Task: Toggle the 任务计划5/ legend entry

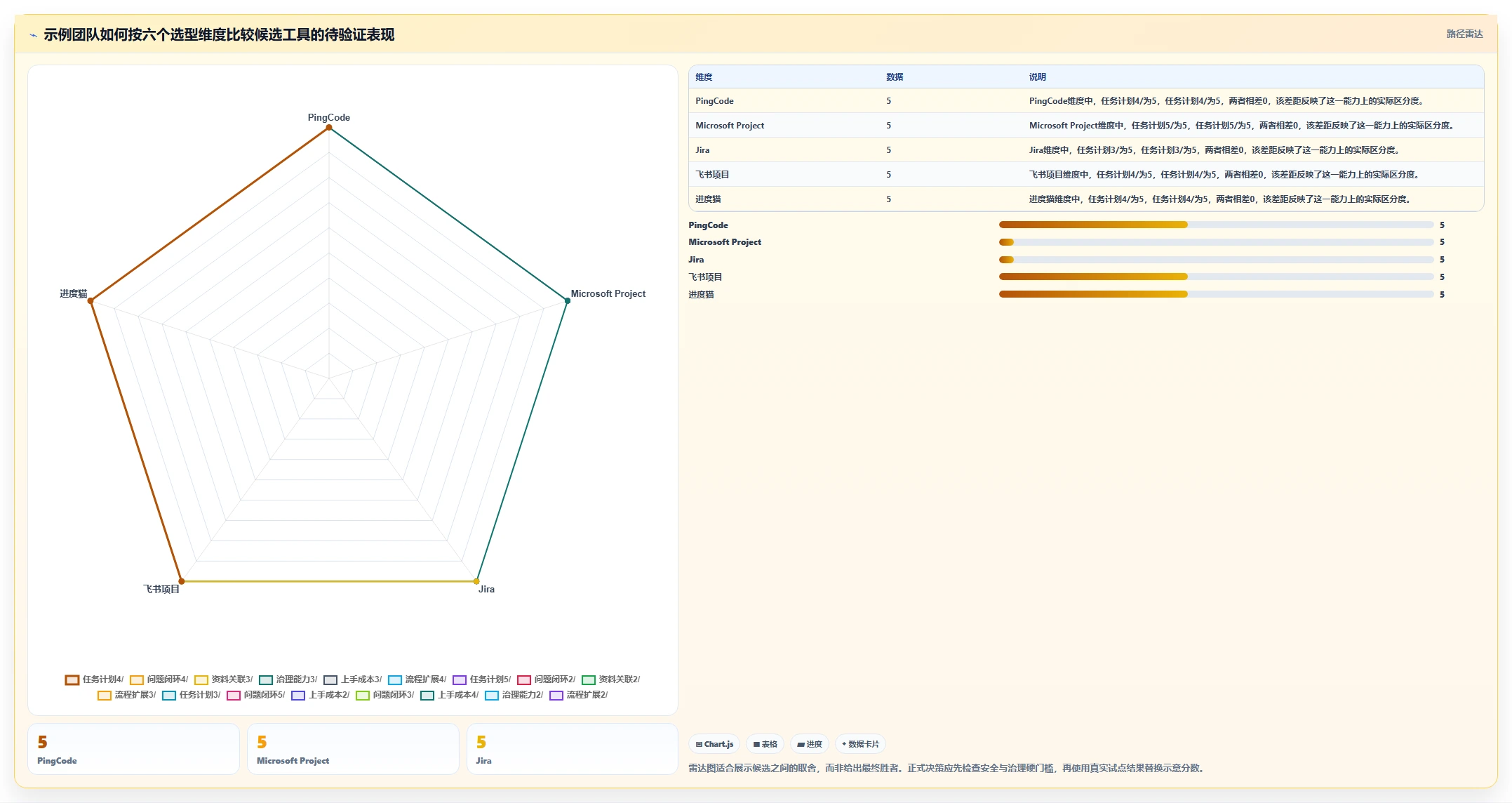Action: [x=481, y=679]
